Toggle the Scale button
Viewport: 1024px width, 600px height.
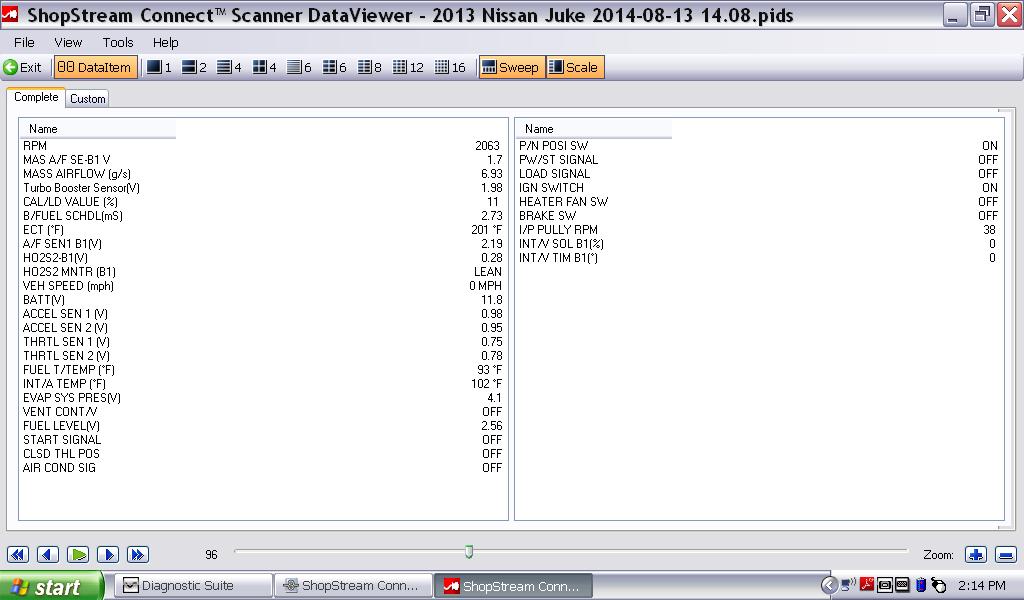575,67
